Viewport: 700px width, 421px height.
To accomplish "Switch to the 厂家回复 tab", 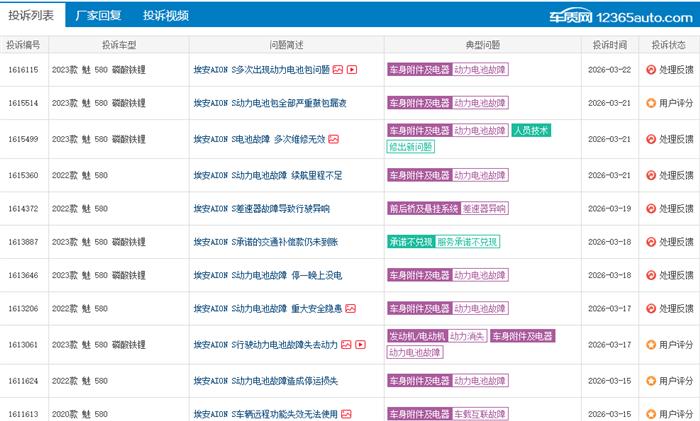I will pyautogui.click(x=98, y=16).
